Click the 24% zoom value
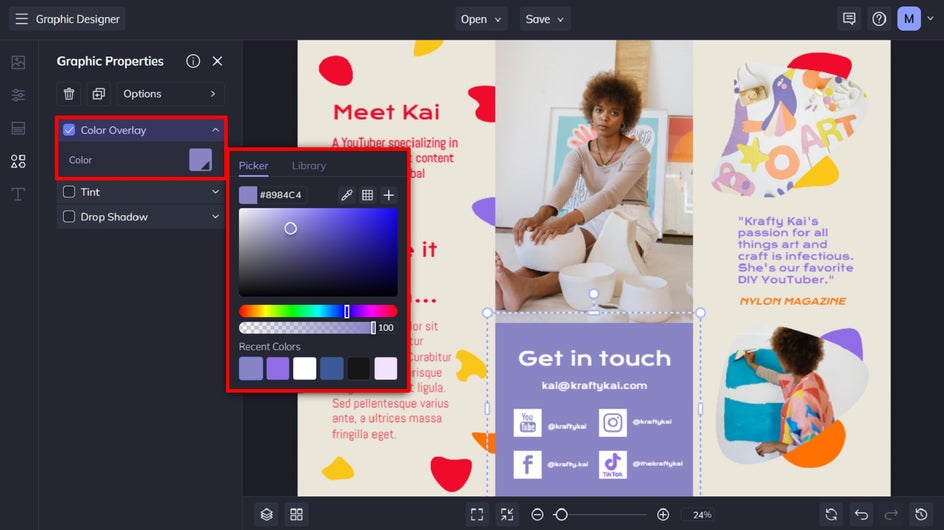Image resolution: width=944 pixels, height=530 pixels. click(702, 514)
